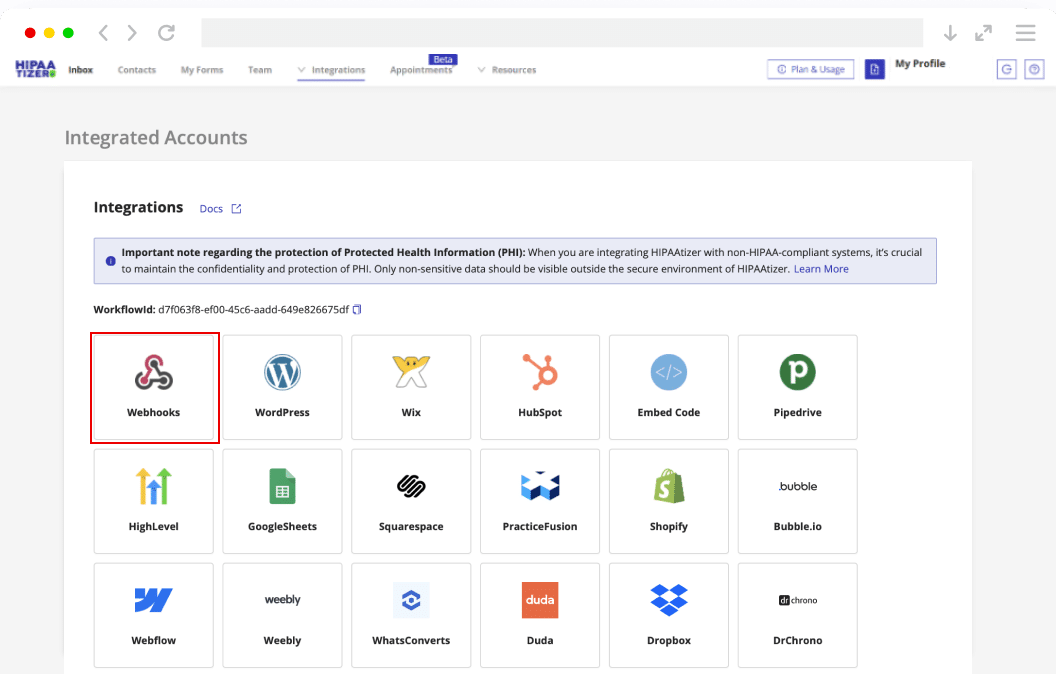The width and height of the screenshot is (1056, 674).
Task: Click the logout icon in header
Action: coord(1006,69)
